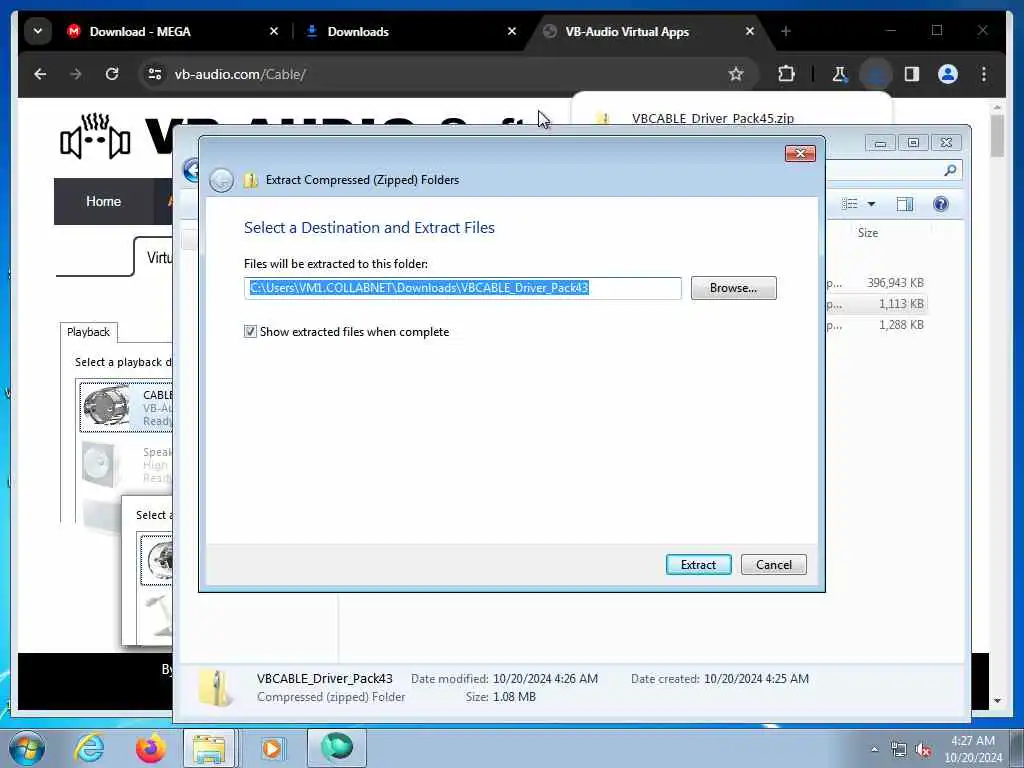Open the browser extensions menu
The height and width of the screenshot is (768, 1024).
point(786,74)
